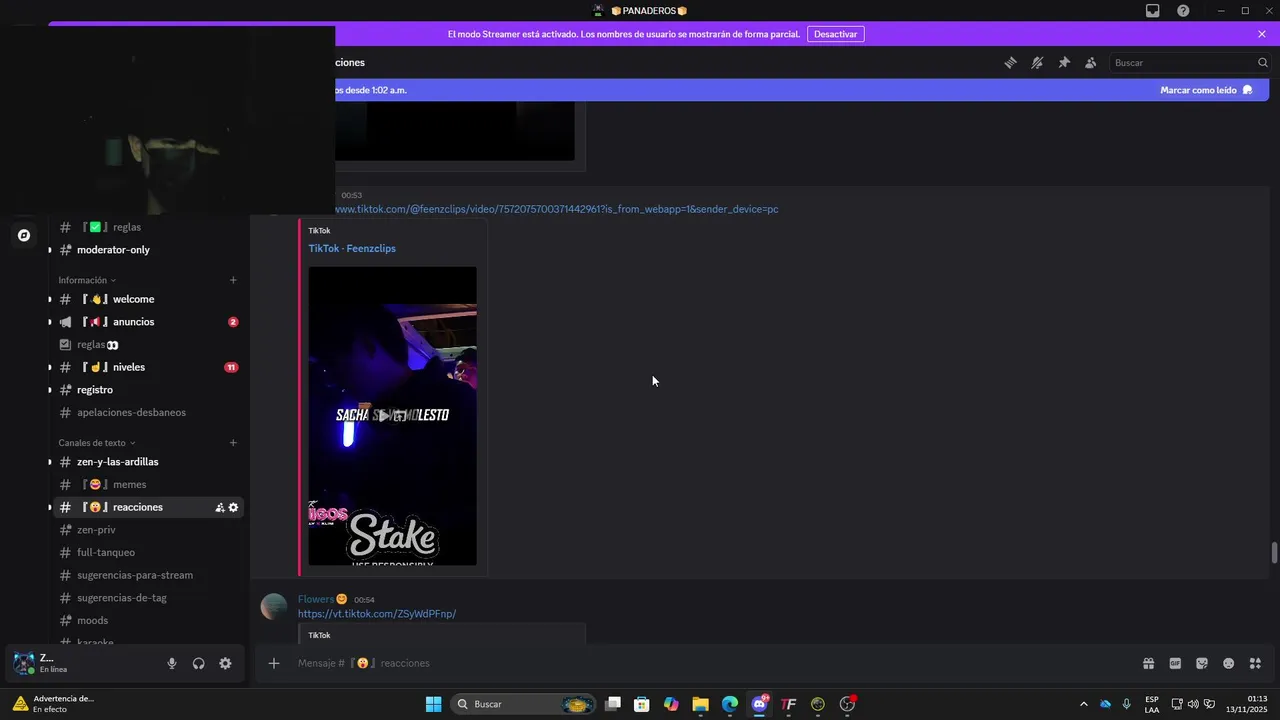
Task: Focus the Mensaje # reacciones input box
Action: point(710,663)
